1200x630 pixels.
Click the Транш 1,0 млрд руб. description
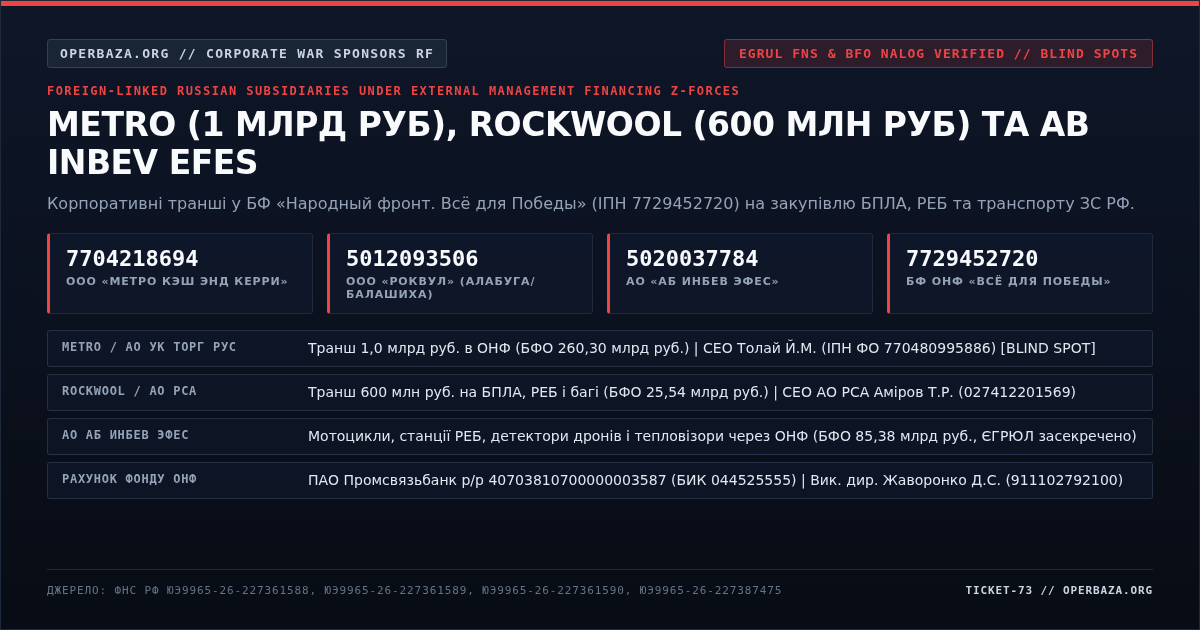[702, 348]
